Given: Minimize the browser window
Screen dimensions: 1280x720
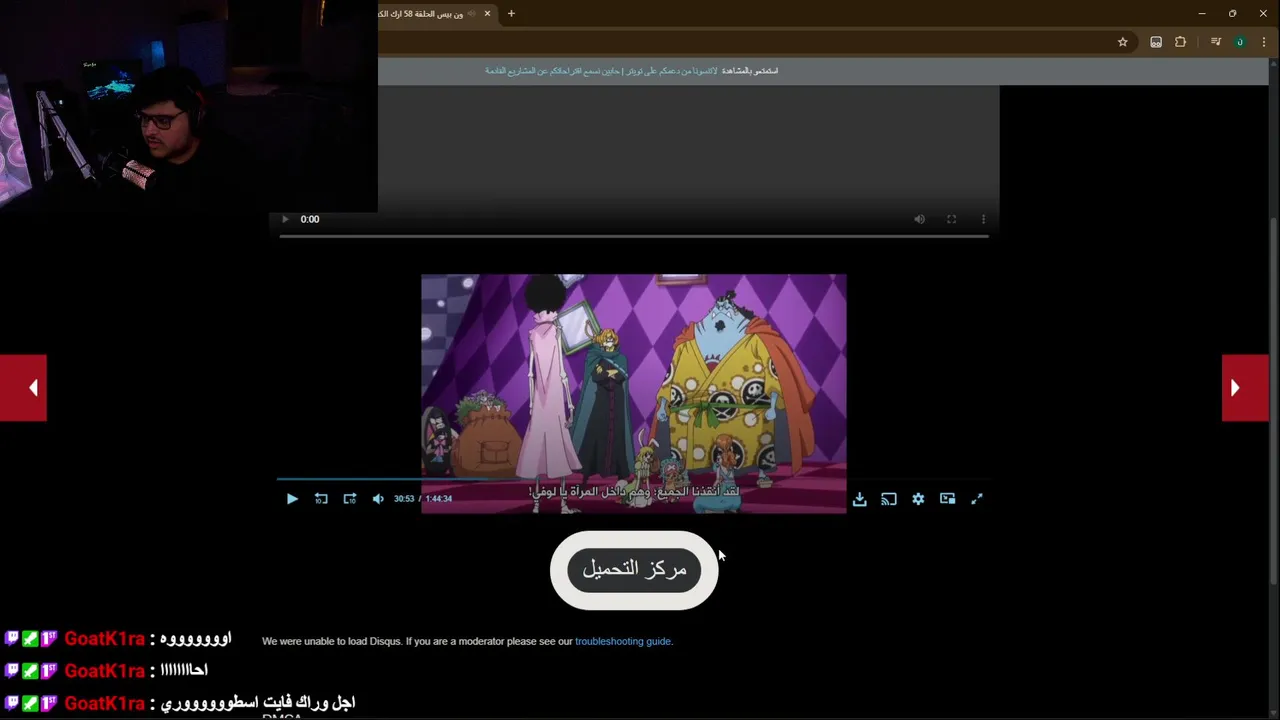Looking at the screenshot, I should (x=1201, y=14).
